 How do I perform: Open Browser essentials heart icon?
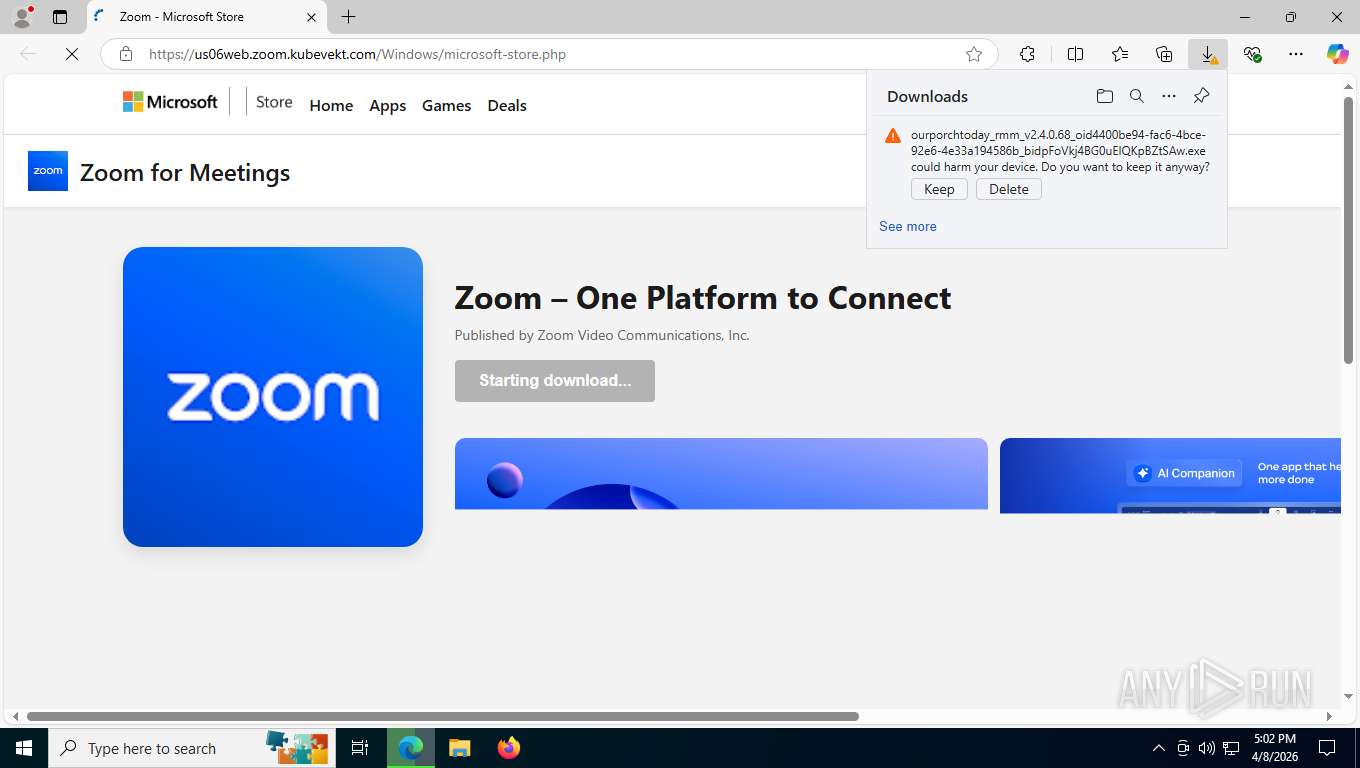tap(1252, 54)
